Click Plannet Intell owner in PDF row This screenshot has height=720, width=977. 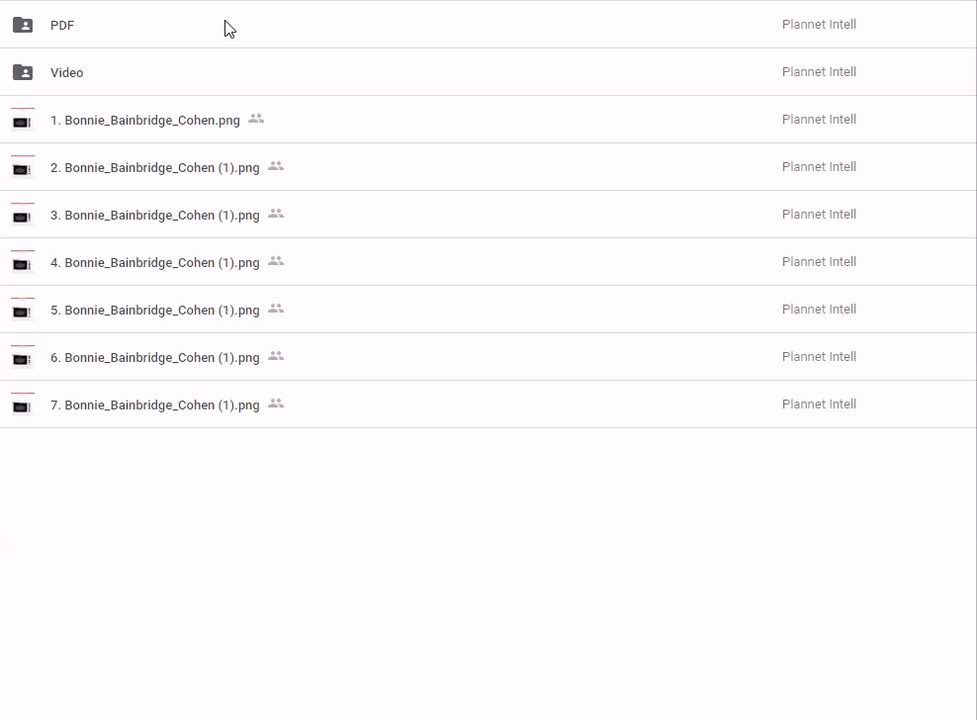(819, 24)
